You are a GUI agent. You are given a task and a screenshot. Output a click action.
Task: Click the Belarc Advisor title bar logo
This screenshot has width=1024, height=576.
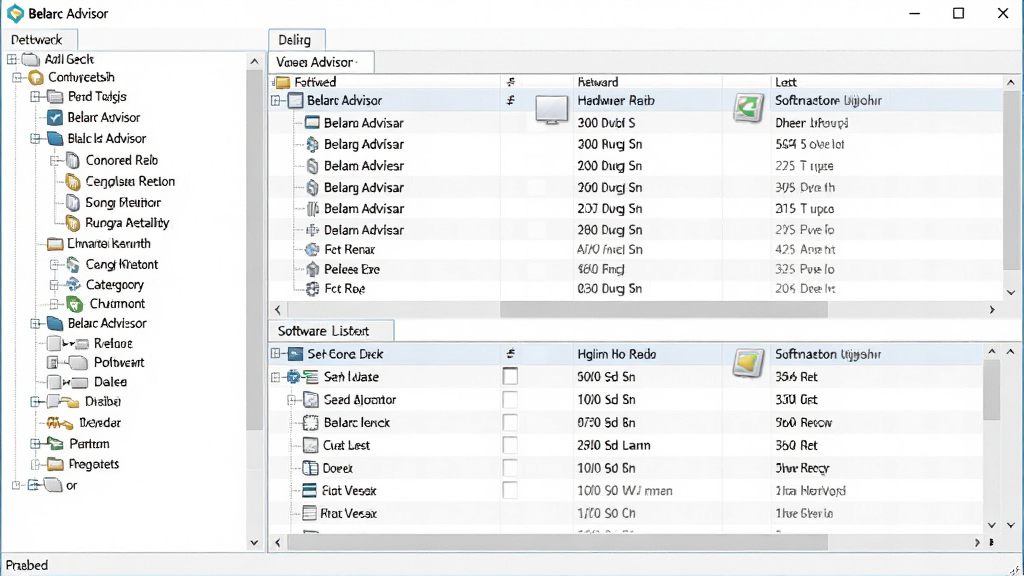click(15, 14)
